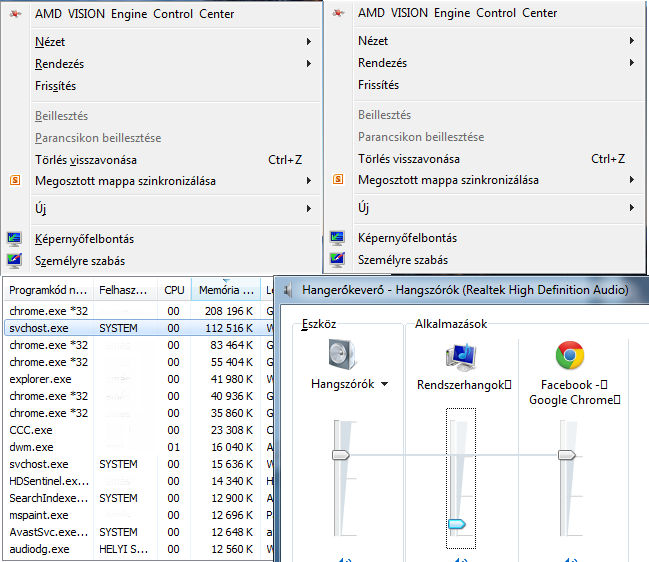Select the dwm.exe process row
The image size is (649, 562).
[x=139, y=447]
